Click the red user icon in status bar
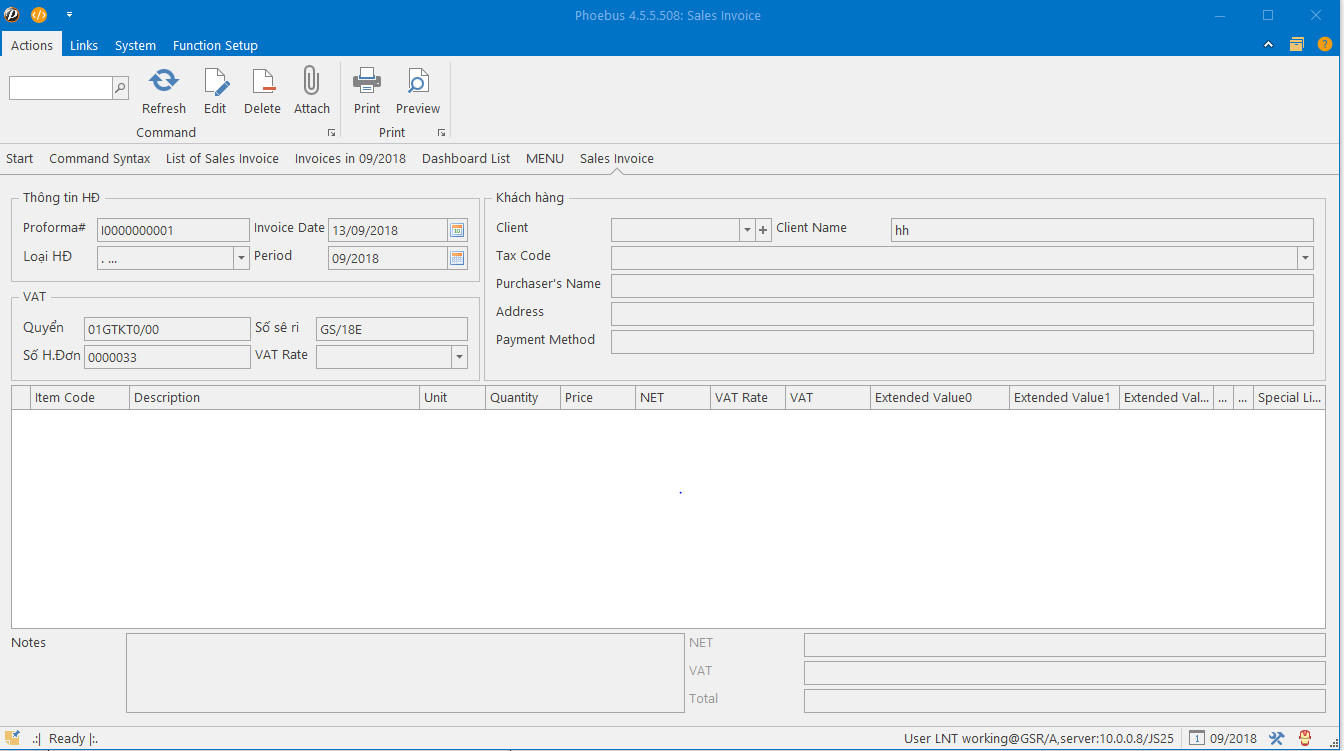Viewport: 1344px width, 751px height. coord(1304,739)
